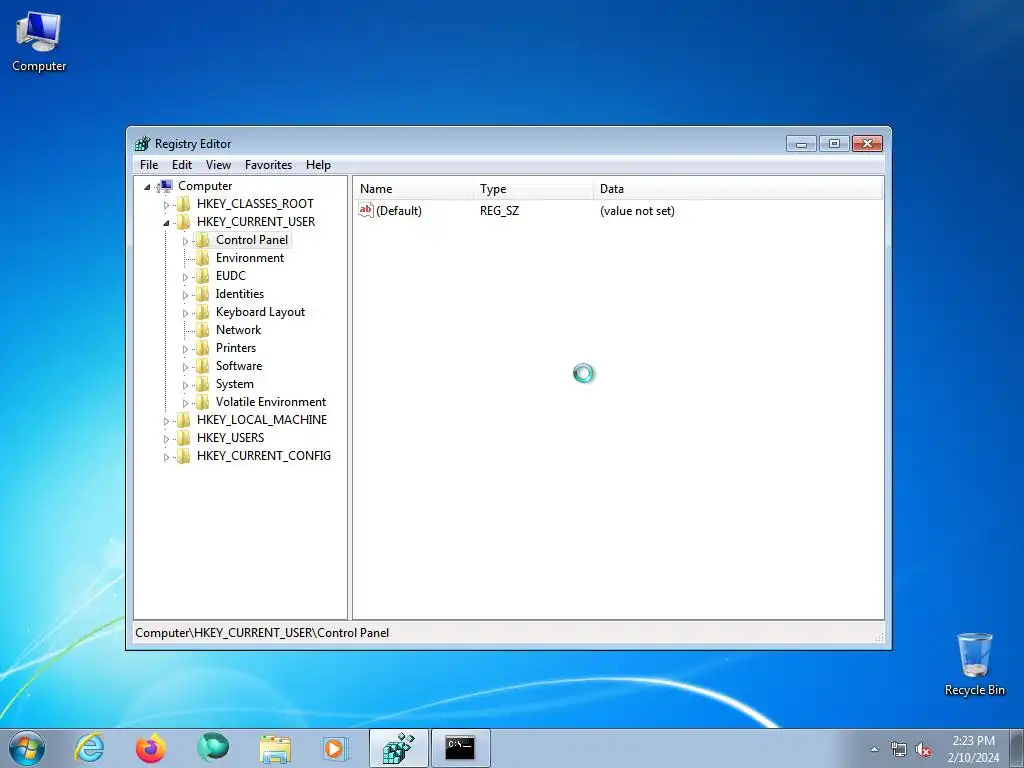
Task: Expand HKEY_CLASSES_ROOT arrow
Action: click(x=166, y=205)
